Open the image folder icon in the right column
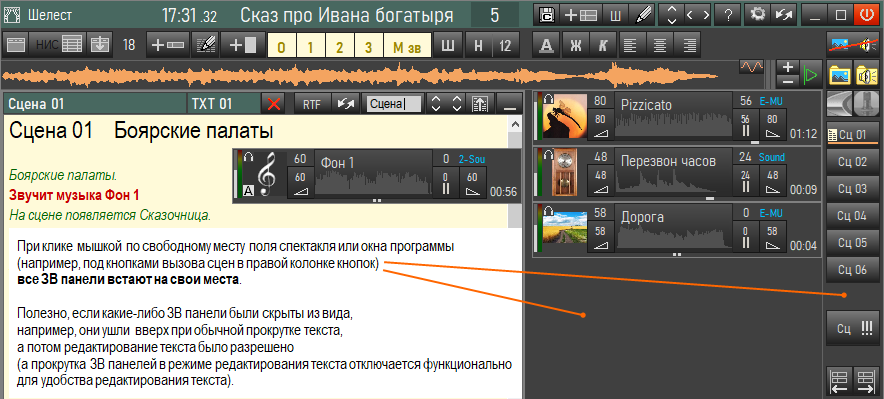This screenshot has height=399, width=884. (x=839, y=75)
